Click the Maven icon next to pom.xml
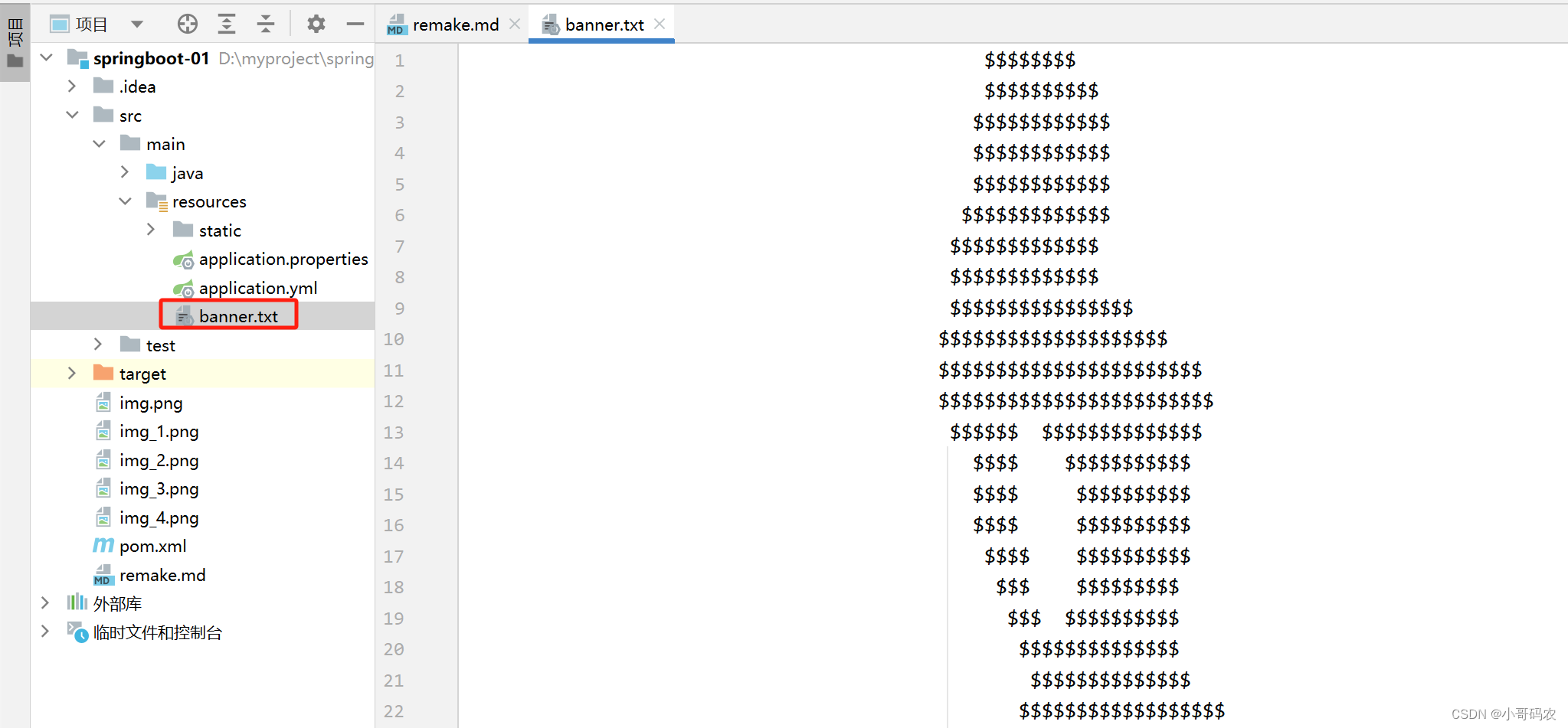 coord(103,546)
